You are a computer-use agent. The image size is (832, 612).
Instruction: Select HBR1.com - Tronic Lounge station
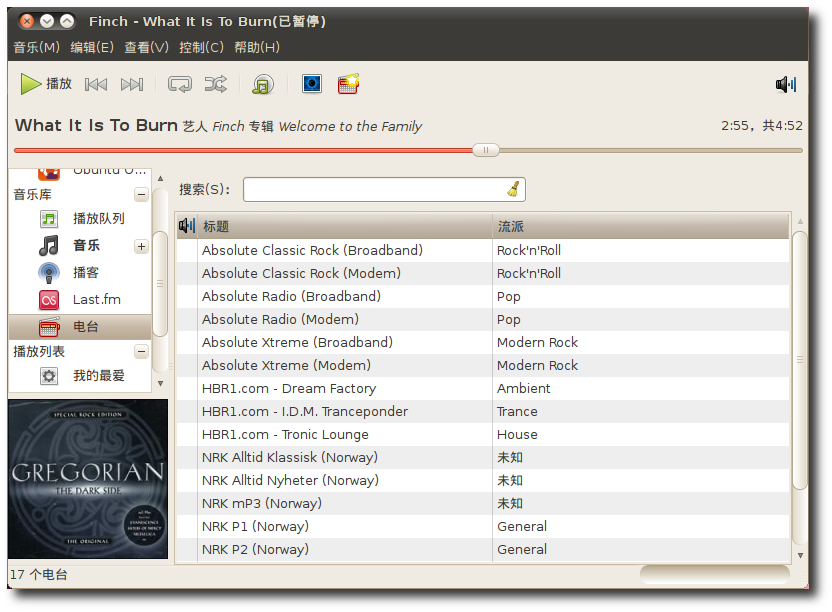click(482, 435)
